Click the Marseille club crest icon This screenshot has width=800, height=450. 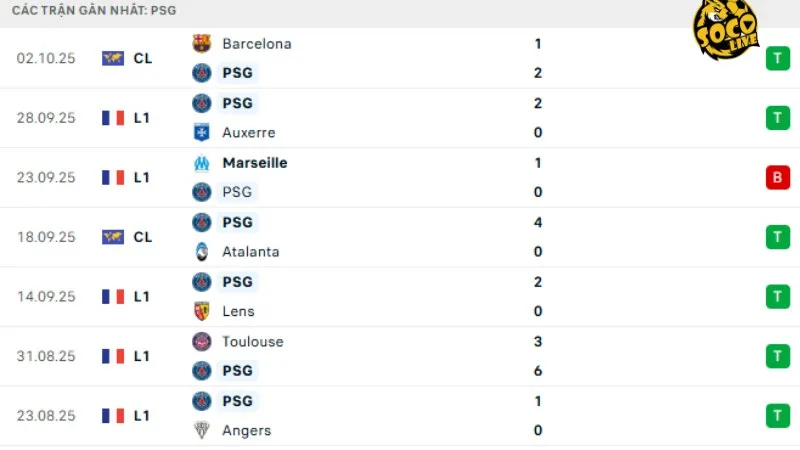tap(202, 162)
